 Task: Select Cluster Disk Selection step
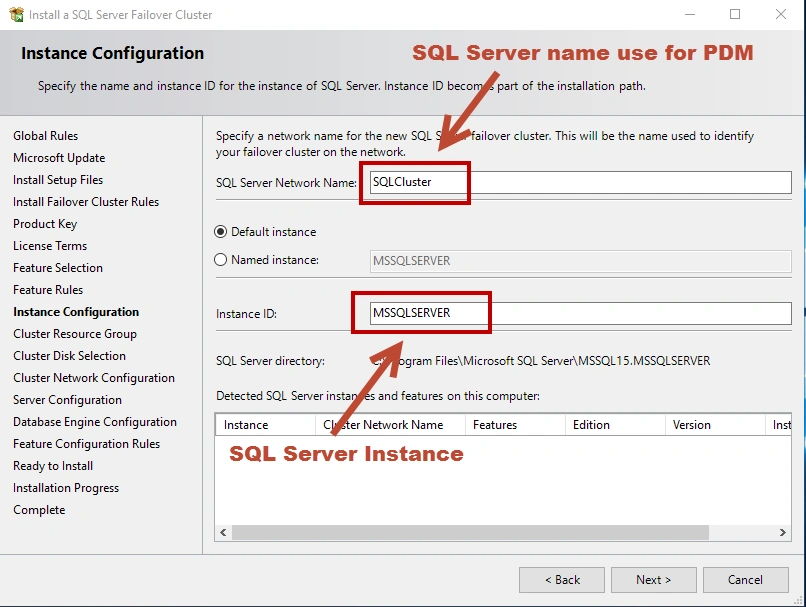point(69,356)
